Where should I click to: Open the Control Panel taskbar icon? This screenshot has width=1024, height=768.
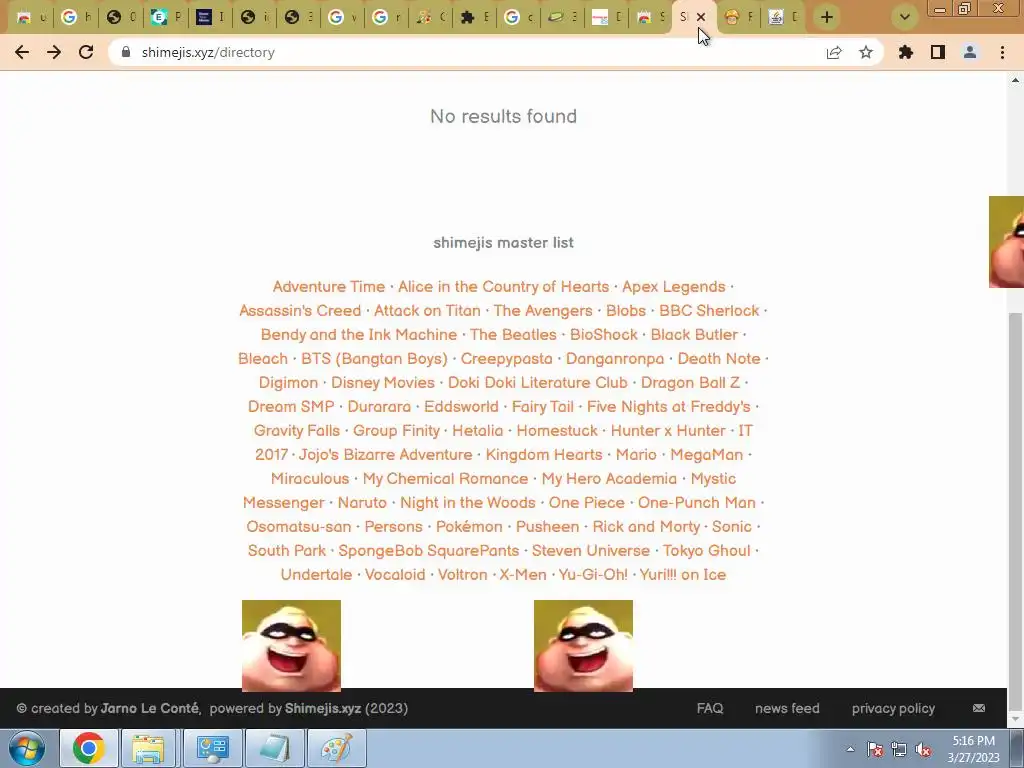[212, 748]
